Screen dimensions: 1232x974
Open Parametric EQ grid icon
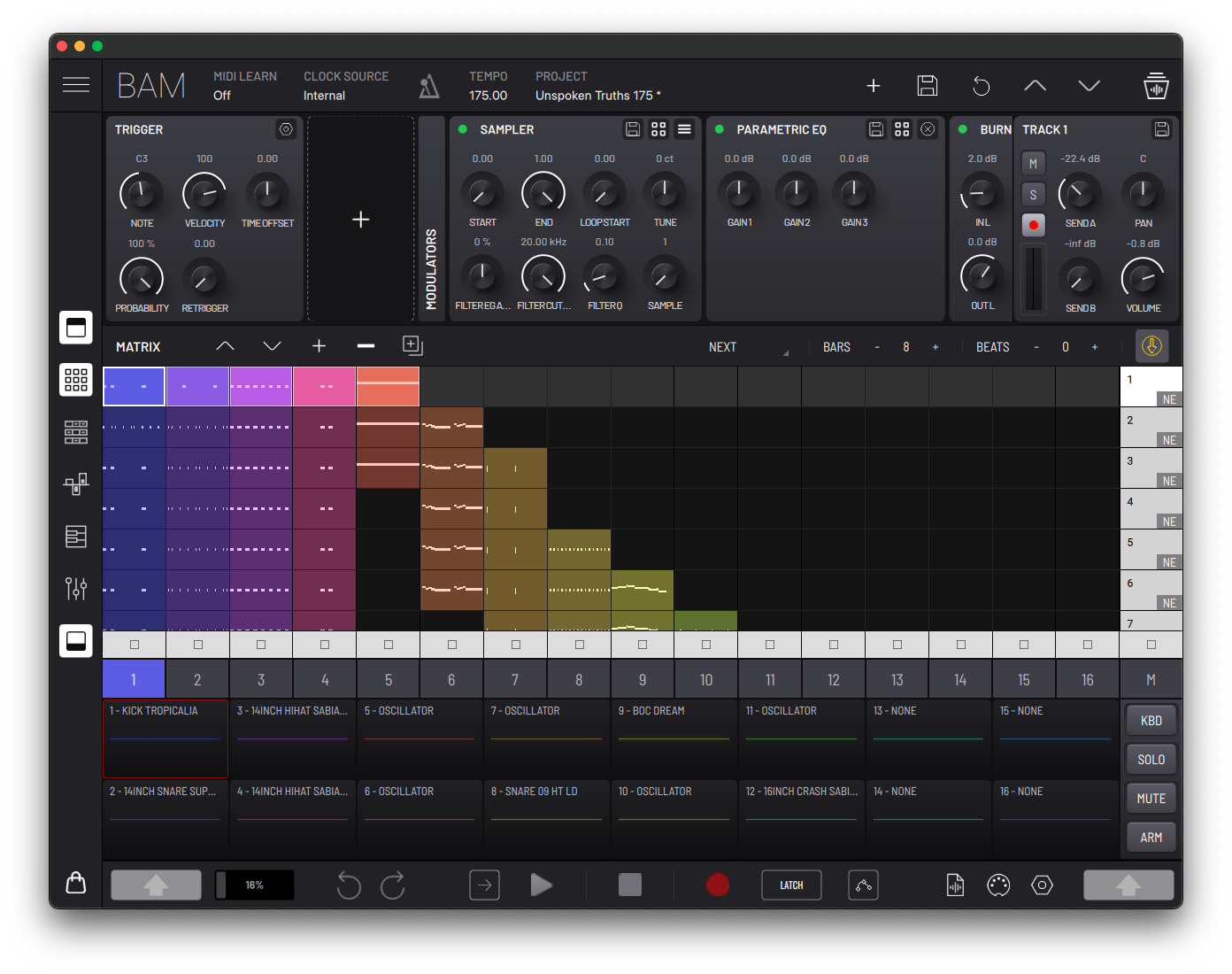click(x=902, y=129)
